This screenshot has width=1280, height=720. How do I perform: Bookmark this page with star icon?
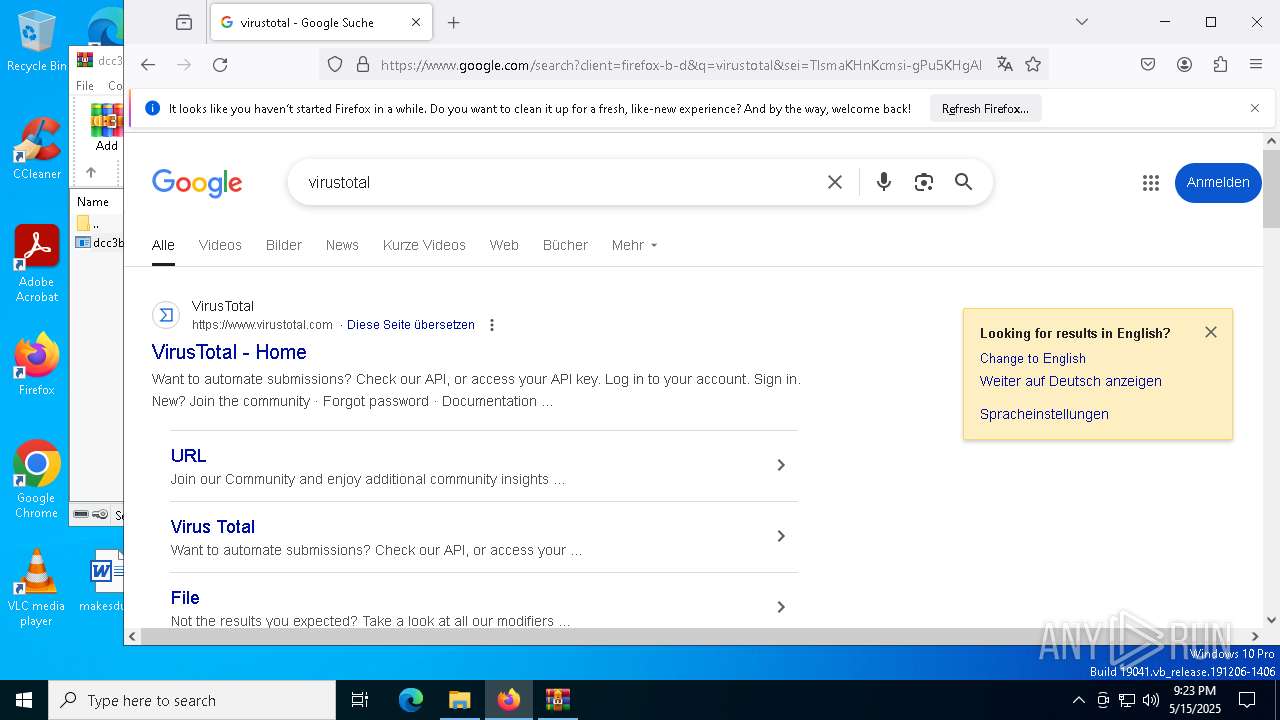pyautogui.click(x=1033, y=64)
